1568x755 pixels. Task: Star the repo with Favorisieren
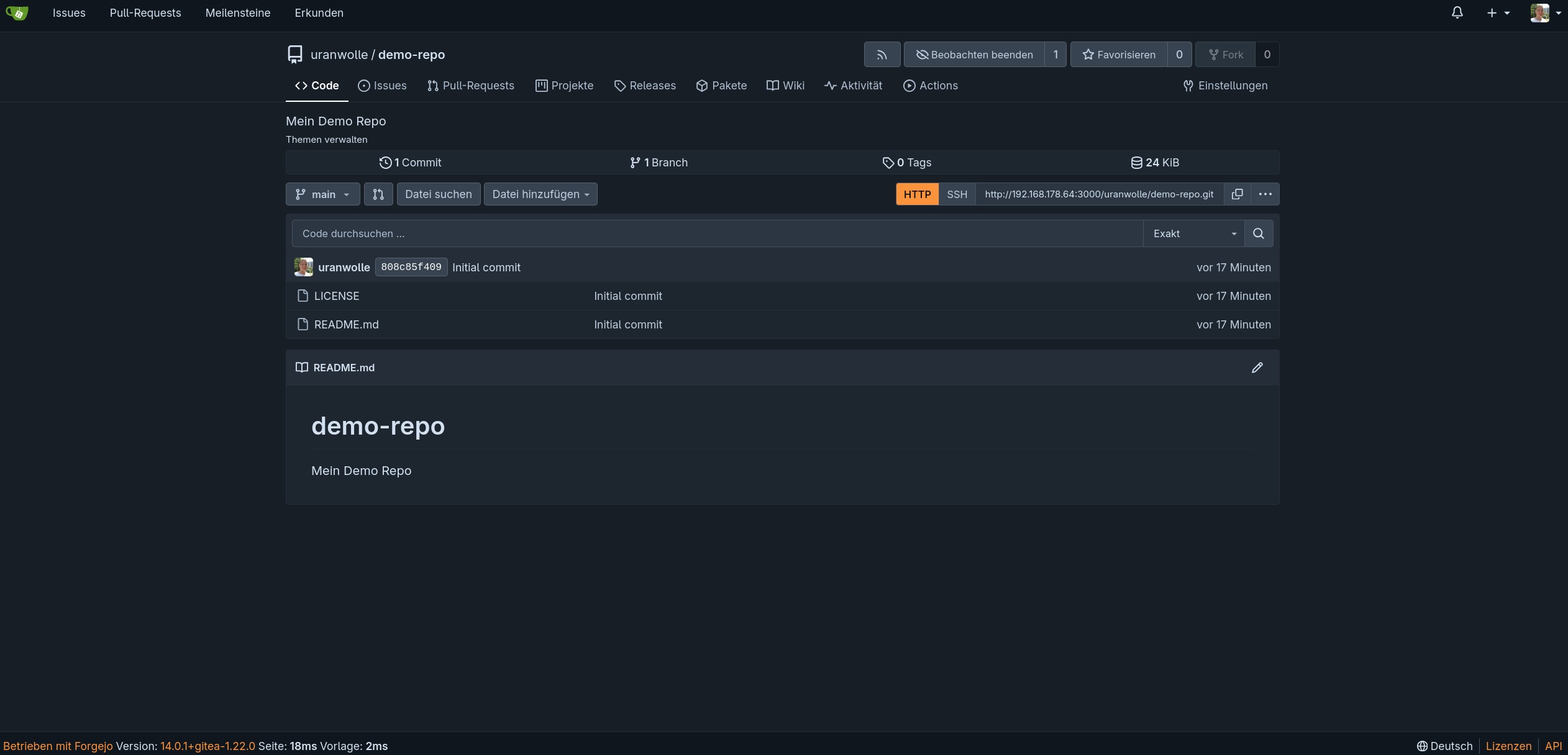point(1119,55)
